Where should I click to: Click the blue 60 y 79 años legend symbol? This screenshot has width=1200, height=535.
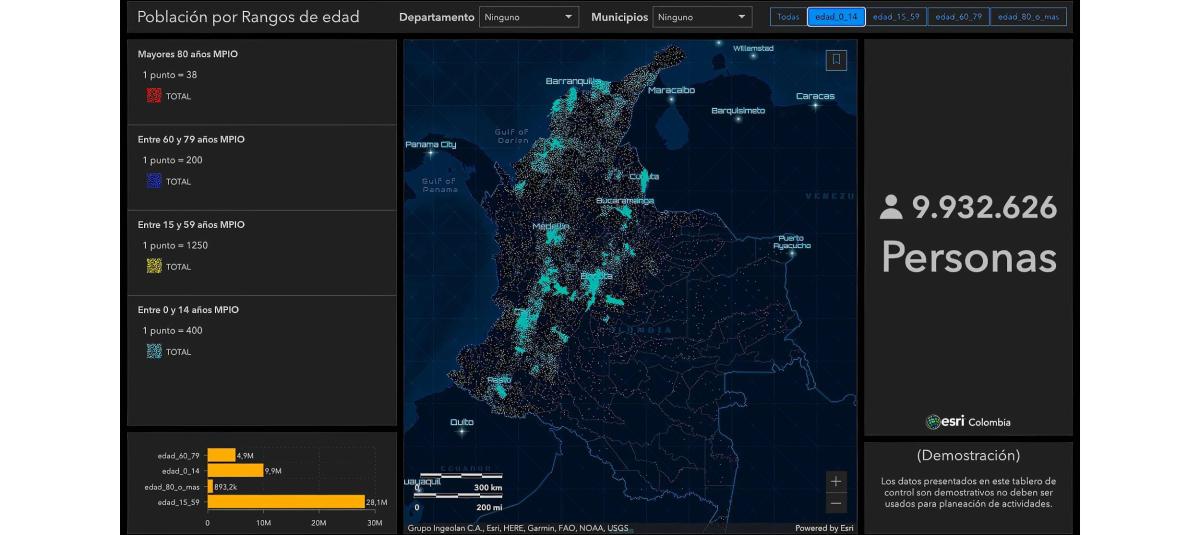(x=153, y=181)
